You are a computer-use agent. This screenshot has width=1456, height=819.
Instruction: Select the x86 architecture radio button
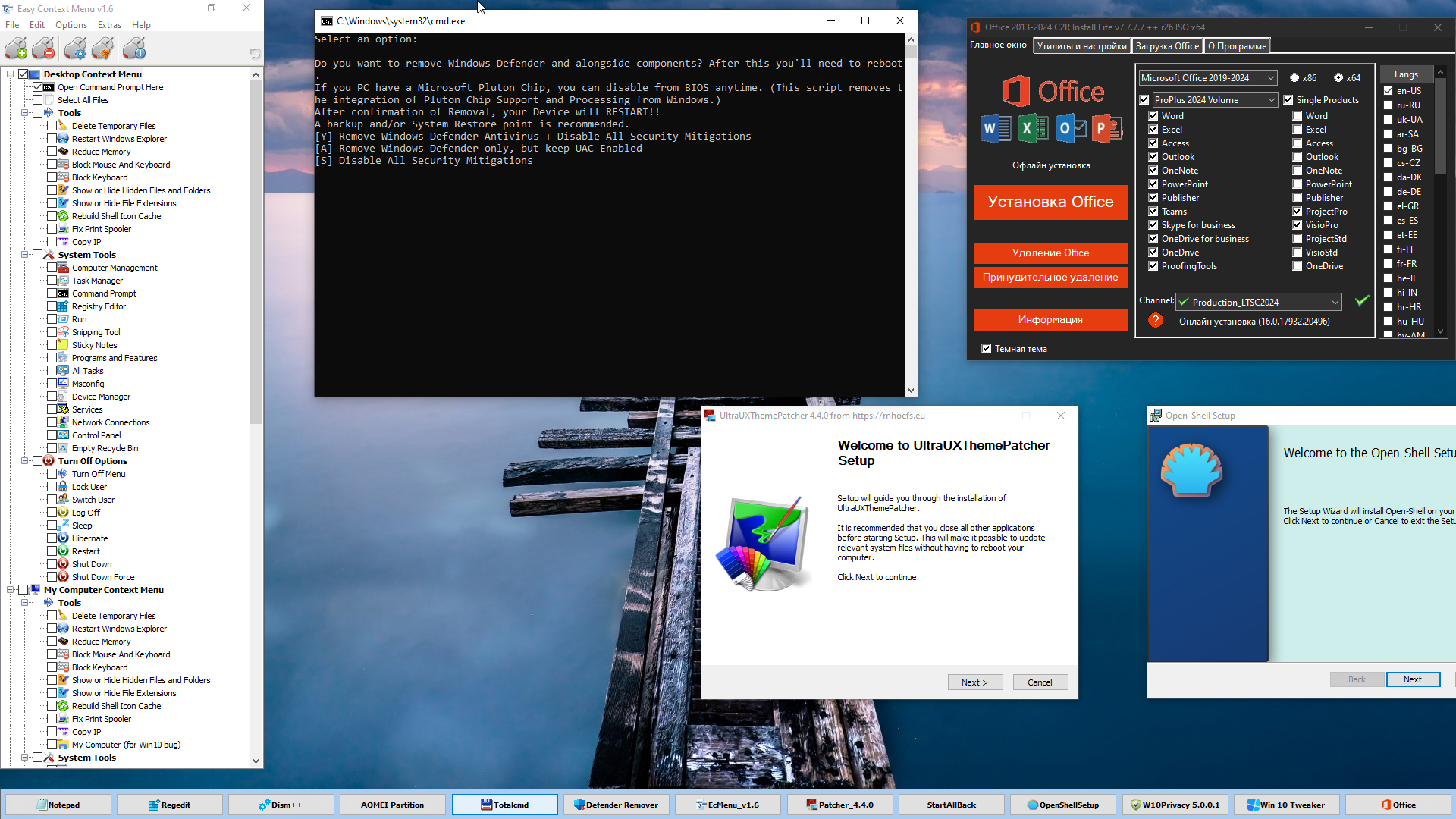point(1294,78)
